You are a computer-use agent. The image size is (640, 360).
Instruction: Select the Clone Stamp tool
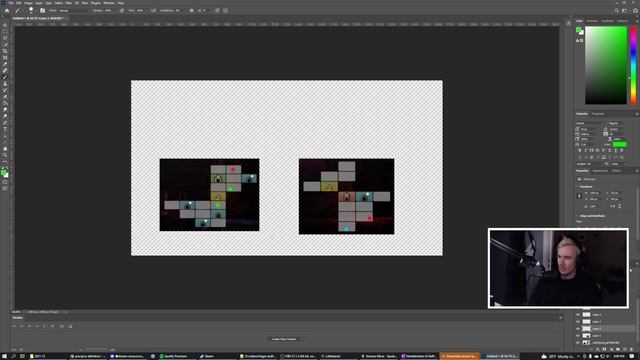pos(5,84)
